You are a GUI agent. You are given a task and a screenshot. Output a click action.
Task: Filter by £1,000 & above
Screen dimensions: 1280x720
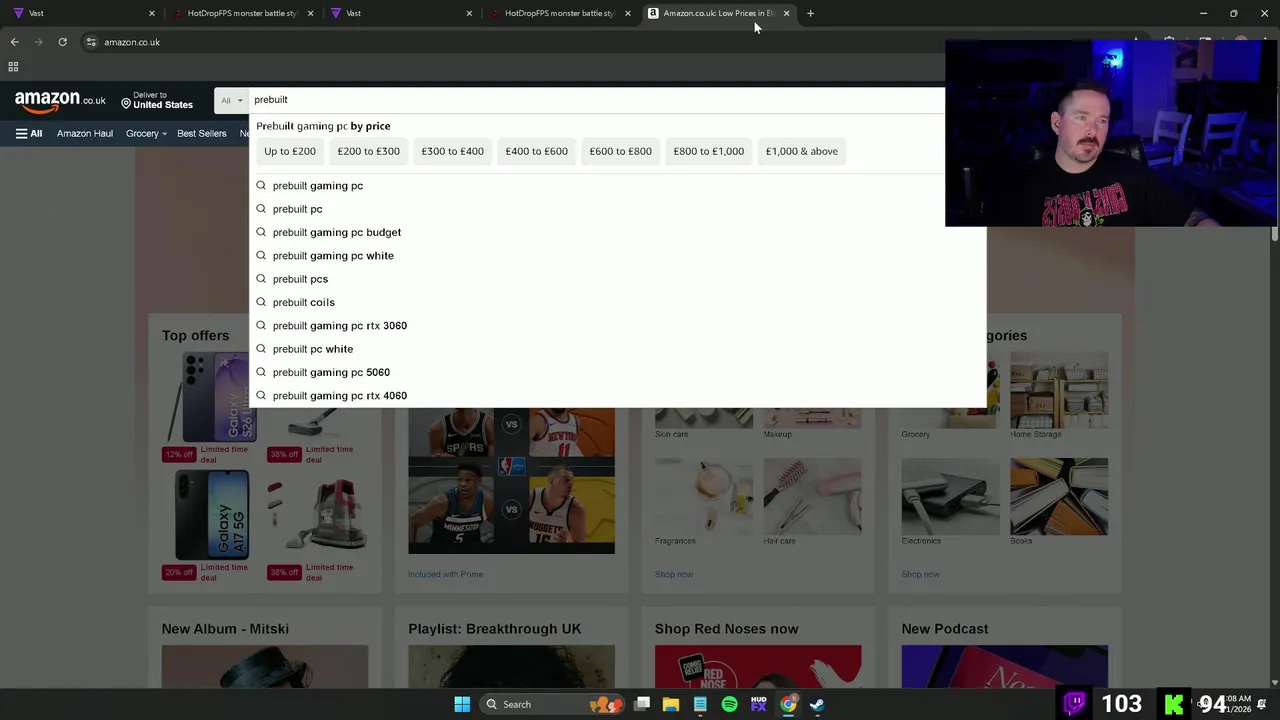point(802,151)
